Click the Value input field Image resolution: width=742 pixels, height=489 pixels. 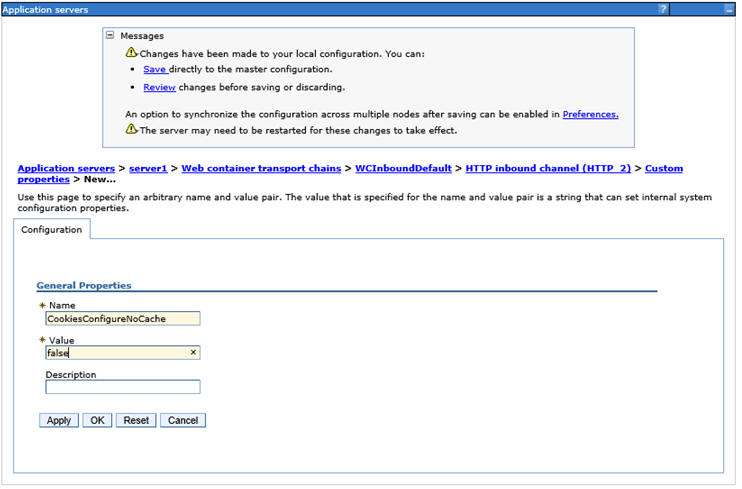123,353
